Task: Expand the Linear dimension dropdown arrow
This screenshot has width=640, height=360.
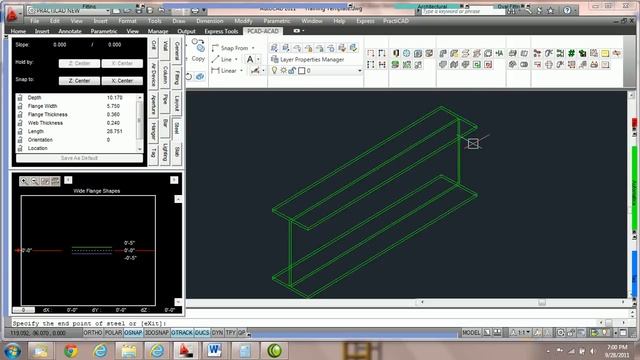Action: point(242,71)
